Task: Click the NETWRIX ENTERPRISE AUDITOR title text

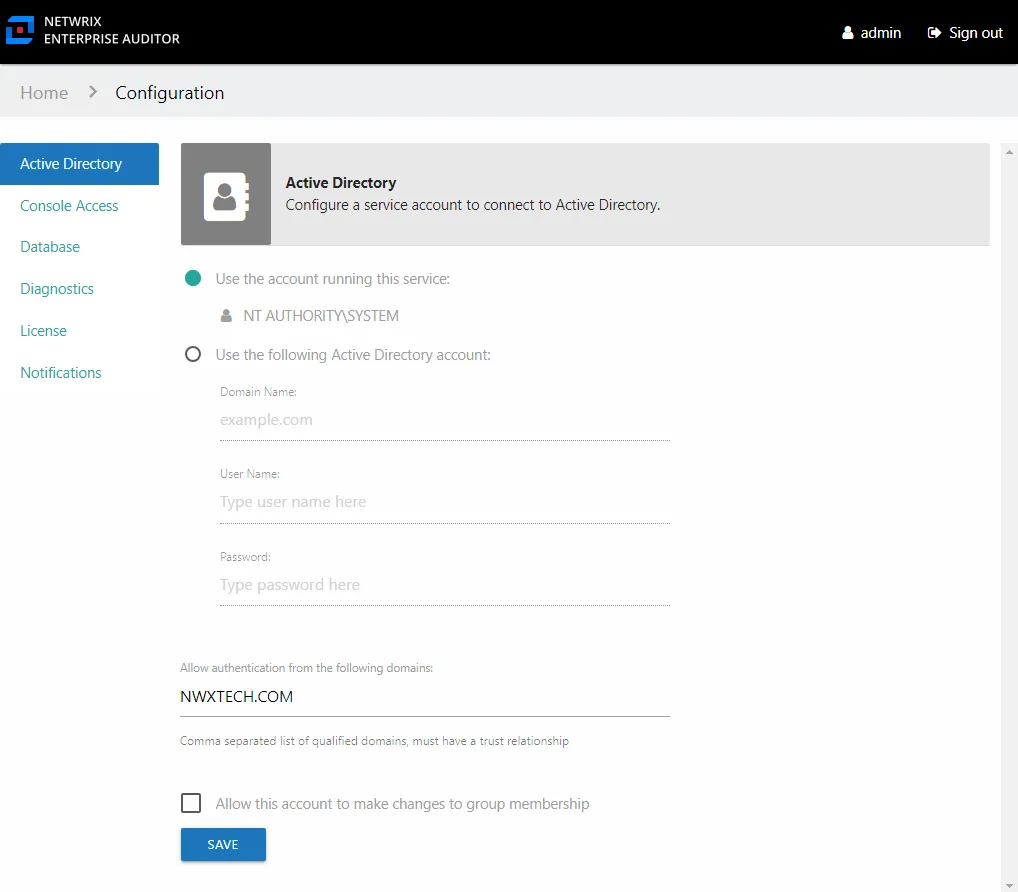Action: [112, 30]
